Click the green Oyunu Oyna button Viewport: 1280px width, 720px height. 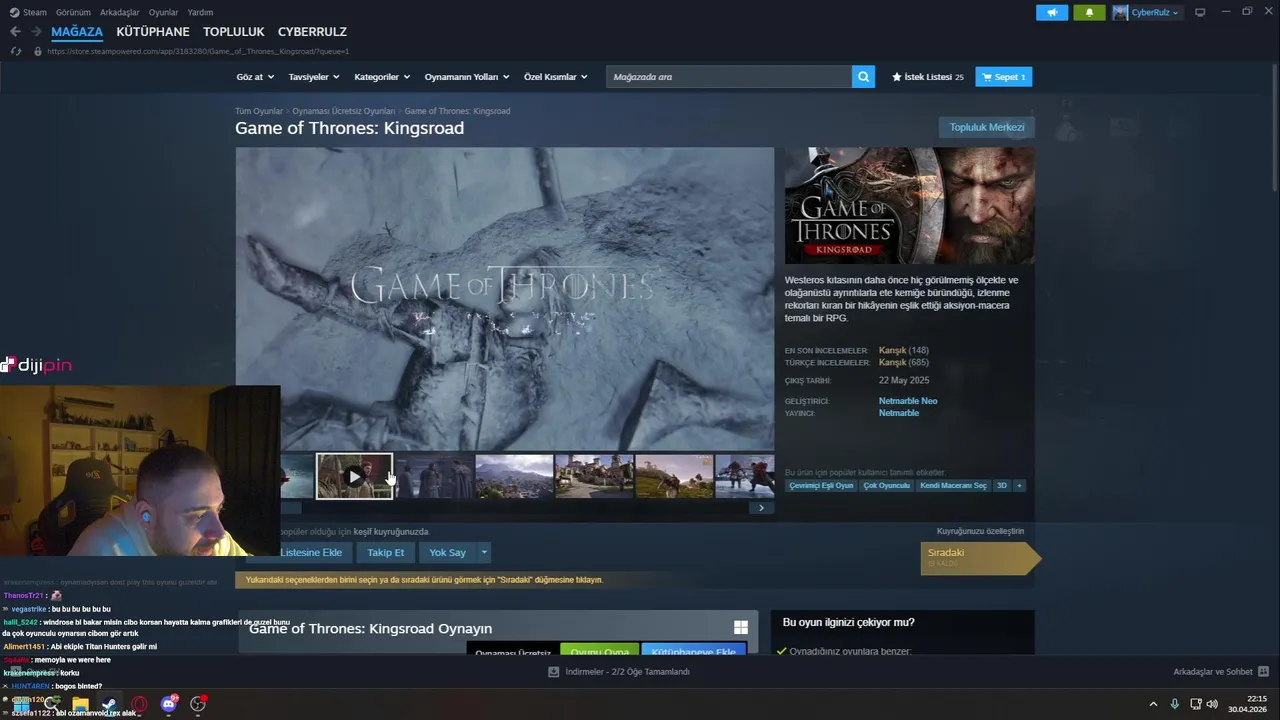[x=600, y=651]
